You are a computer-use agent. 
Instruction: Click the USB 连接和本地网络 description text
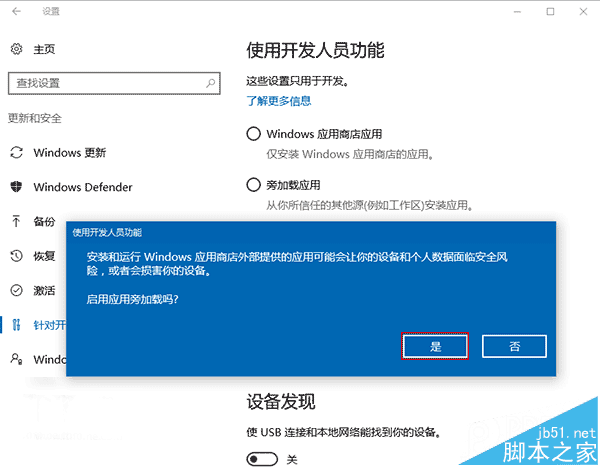[x=344, y=433]
